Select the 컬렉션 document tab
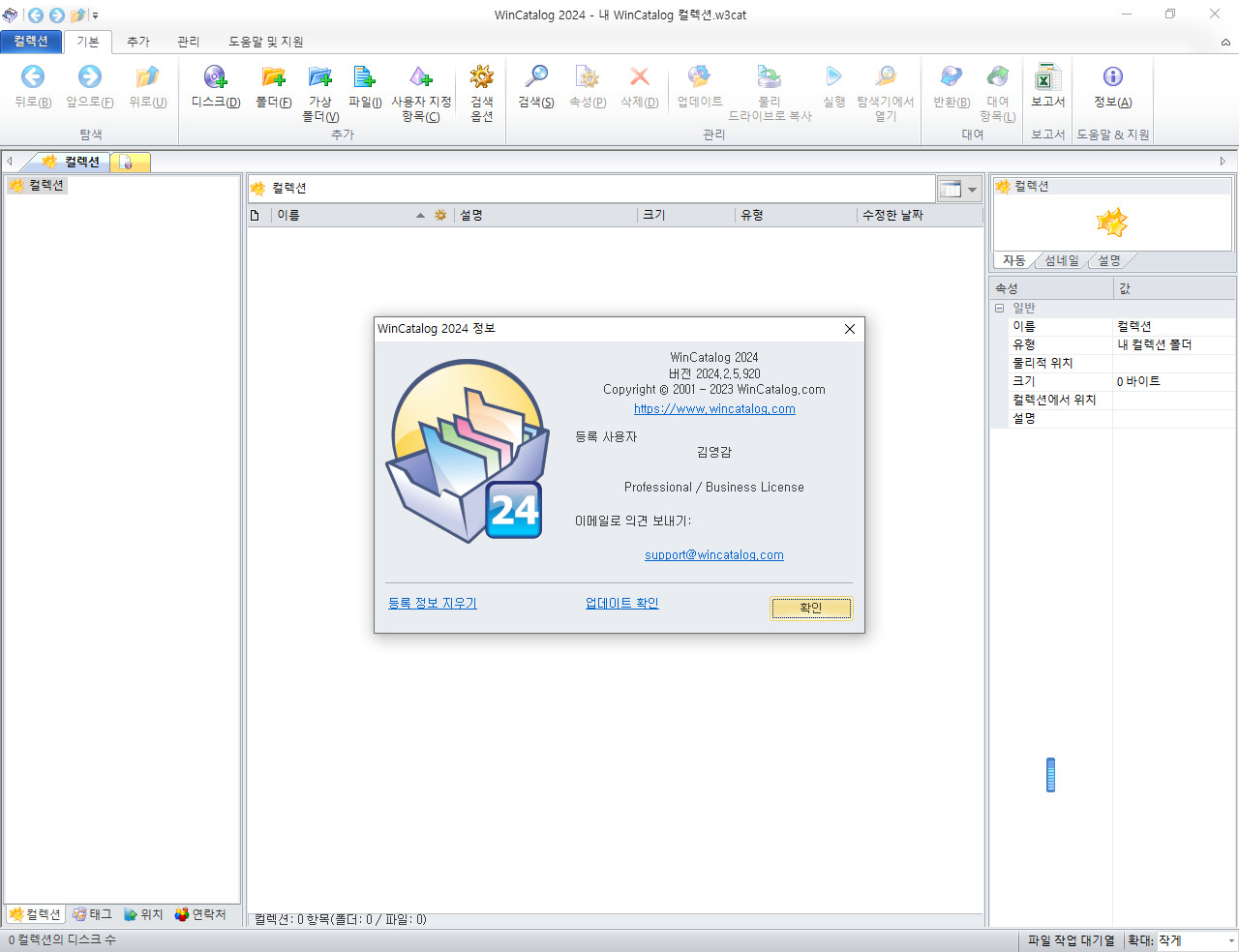Image resolution: width=1239 pixels, height=952 pixels. pyautogui.click(x=72, y=162)
